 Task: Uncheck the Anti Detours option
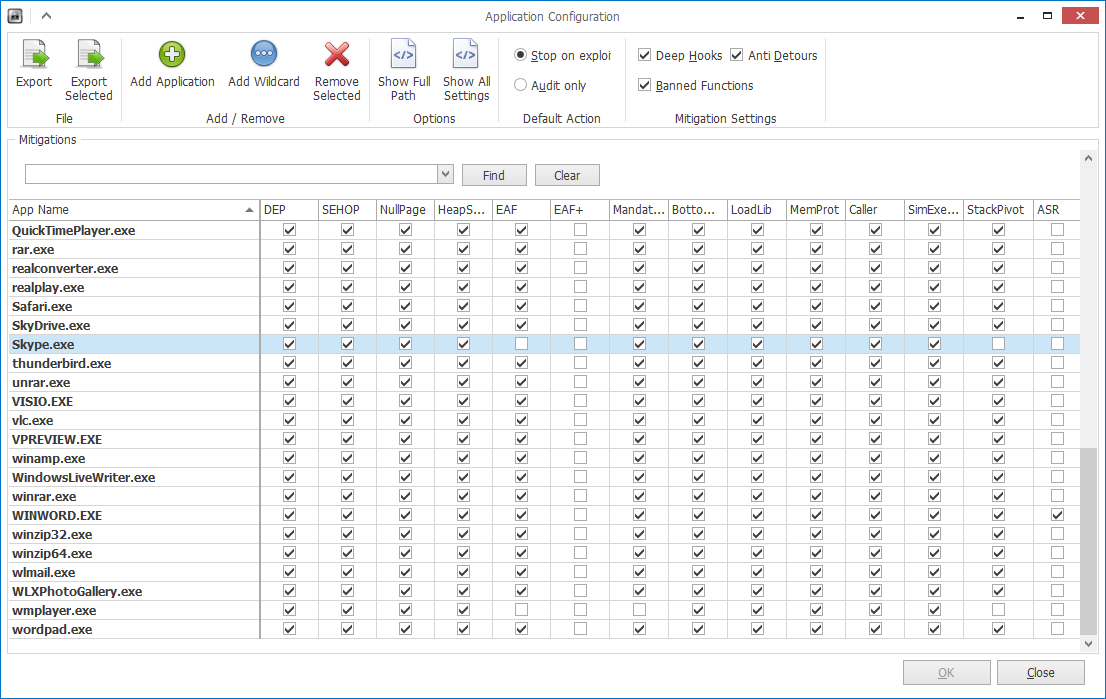click(x=737, y=56)
